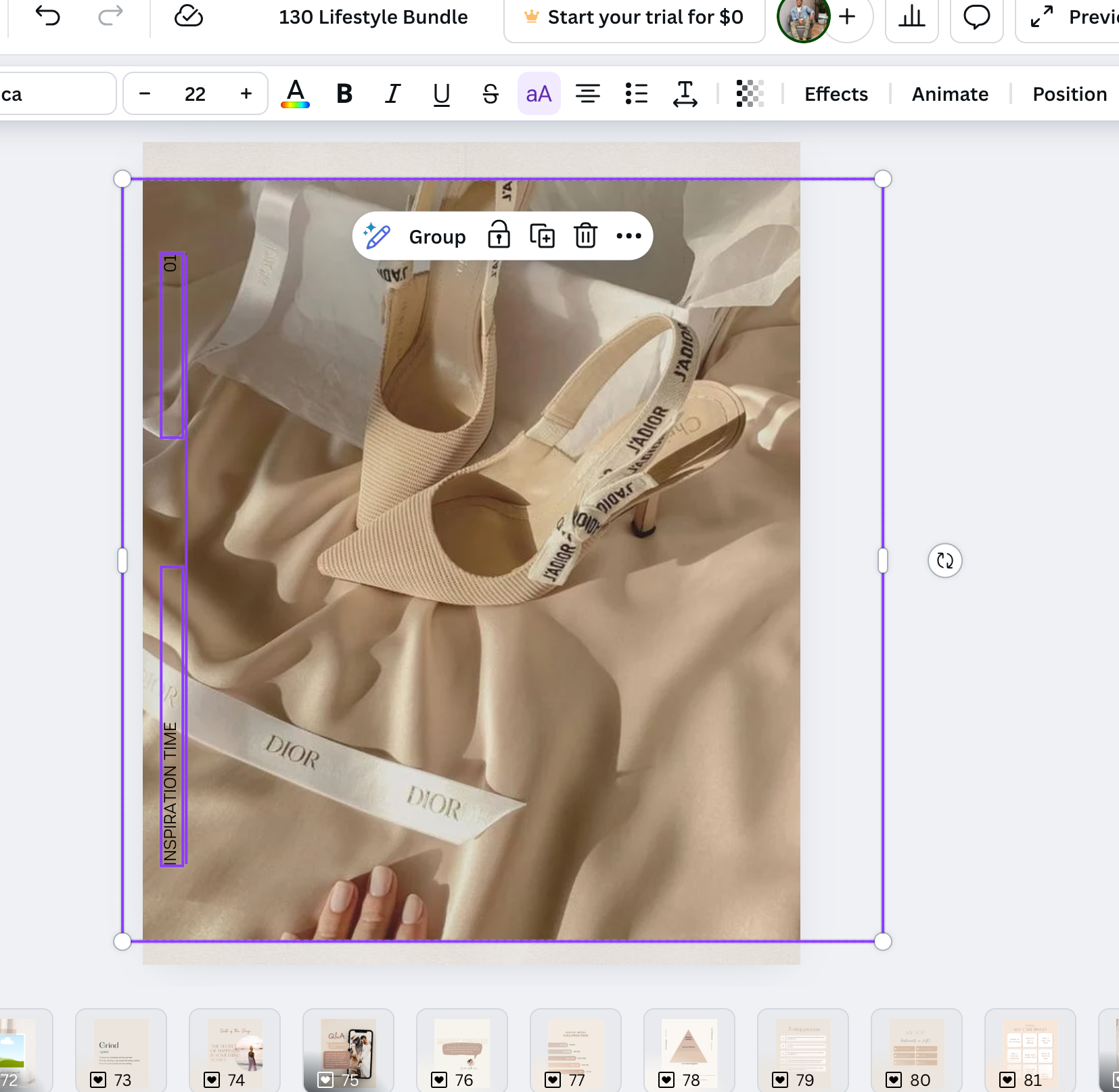Image resolution: width=1119 pixels, height=1092 pixels.
Task: Click the Undo arrow icon
Action: 47,16
